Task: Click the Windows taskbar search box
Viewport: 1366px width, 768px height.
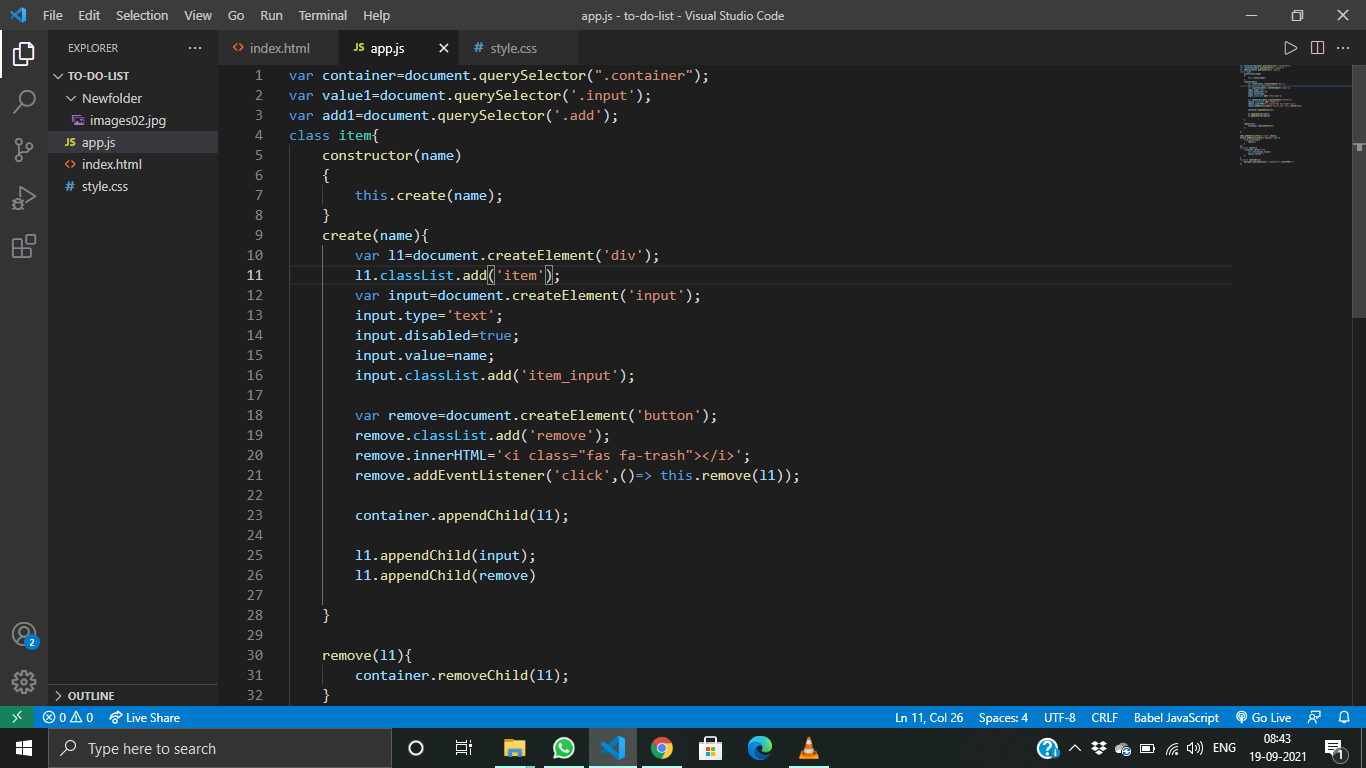Action: (221, 748)
